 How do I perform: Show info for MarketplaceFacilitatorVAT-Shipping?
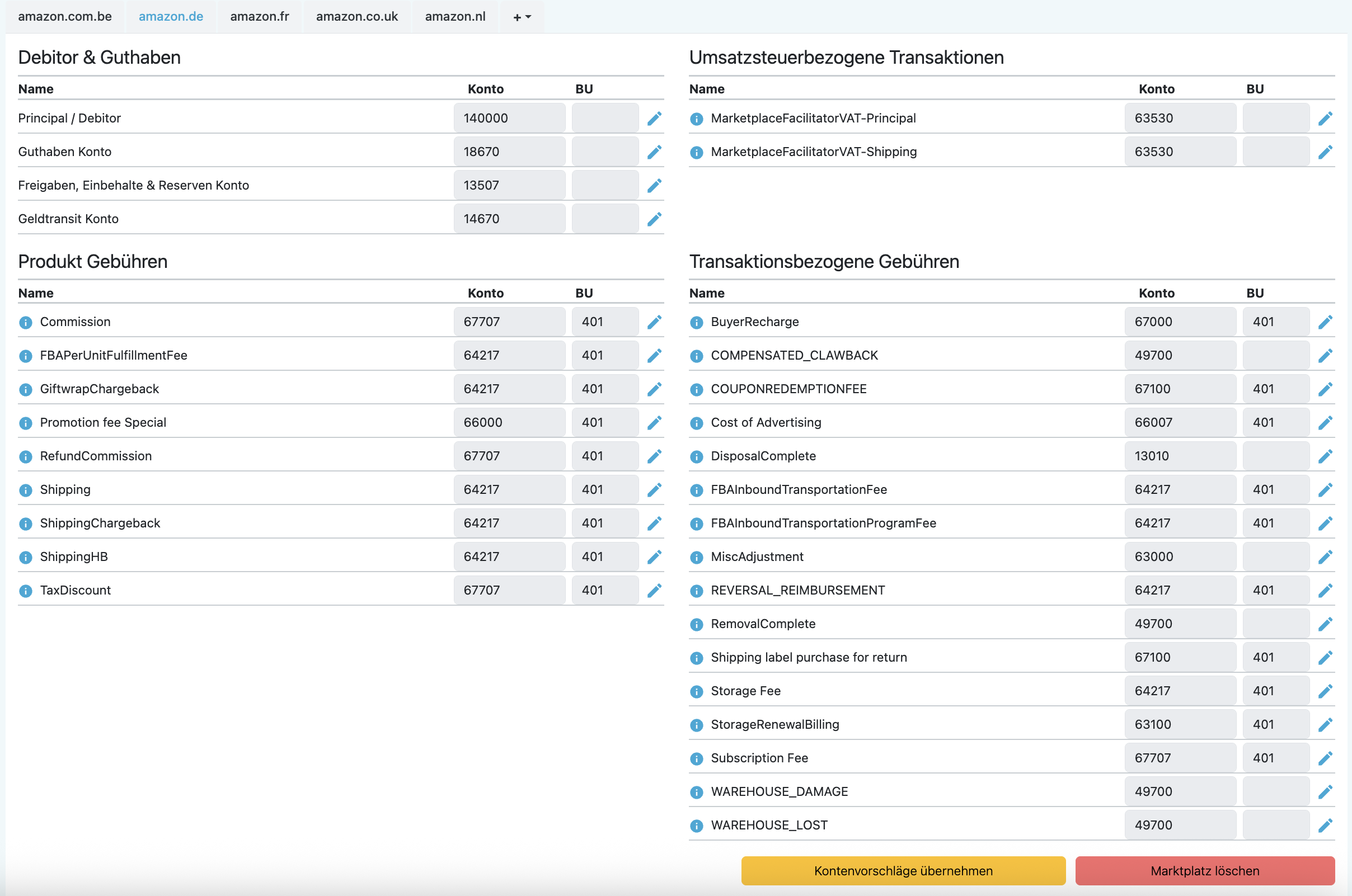(x=696, y=153)
